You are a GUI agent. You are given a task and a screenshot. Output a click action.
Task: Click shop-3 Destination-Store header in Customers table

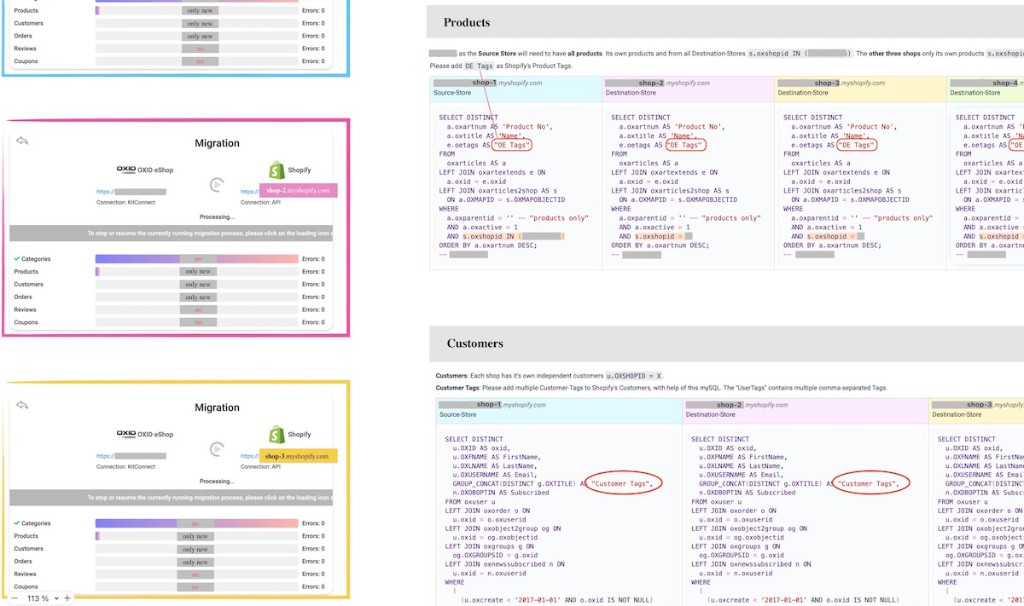point(976,410)
